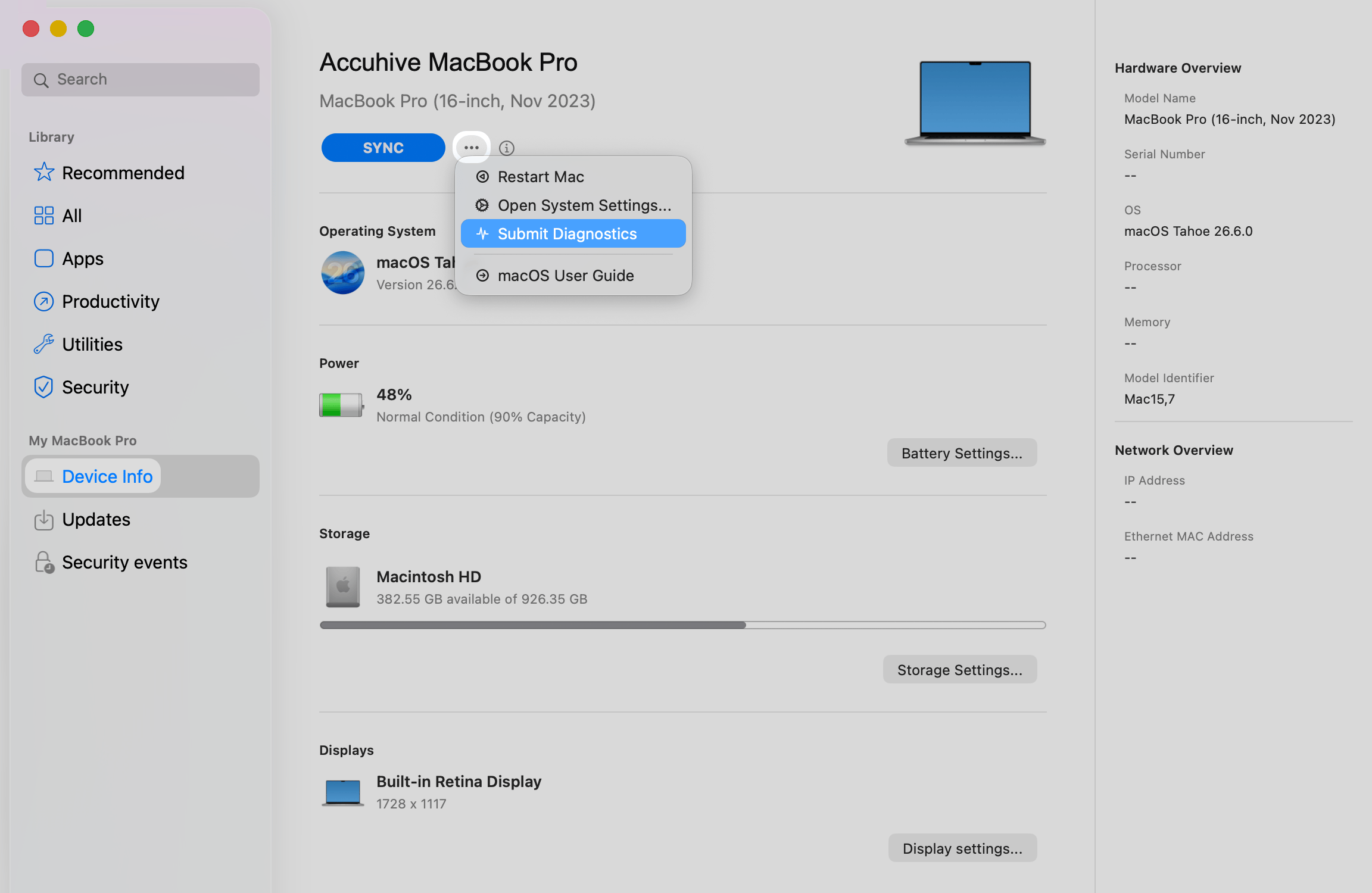Click the battery level icon
The width and height of the screenshot is (1372, 893).
(342, 405)
